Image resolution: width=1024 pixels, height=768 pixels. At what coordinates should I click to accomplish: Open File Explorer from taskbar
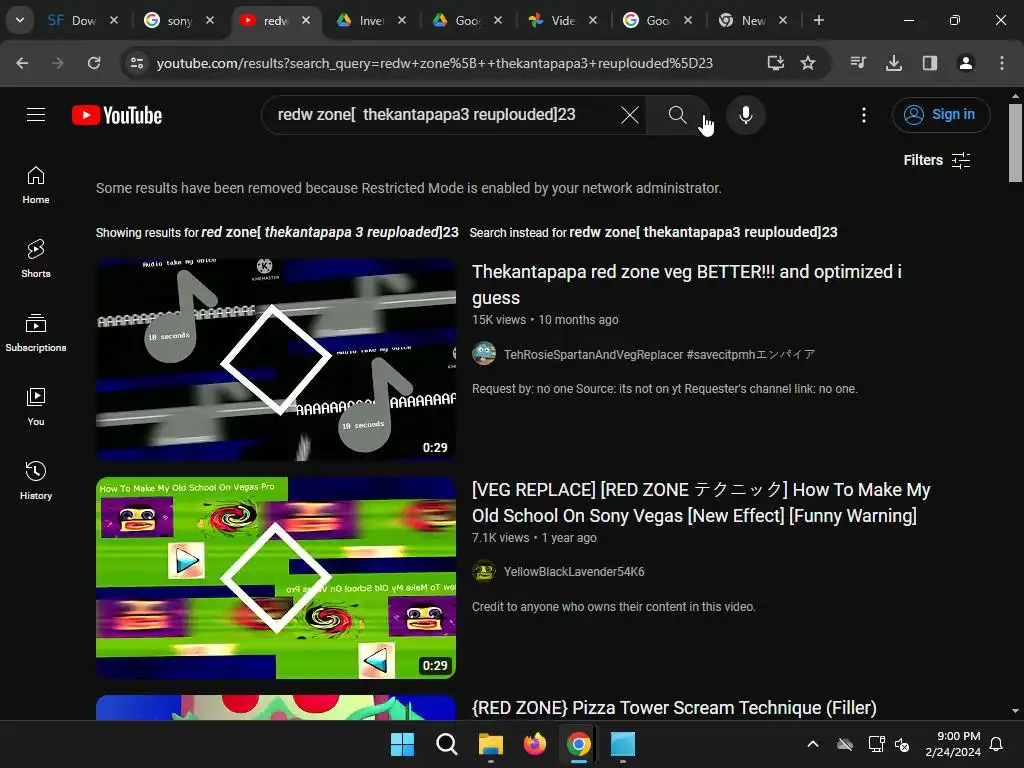tap(490, 744)
